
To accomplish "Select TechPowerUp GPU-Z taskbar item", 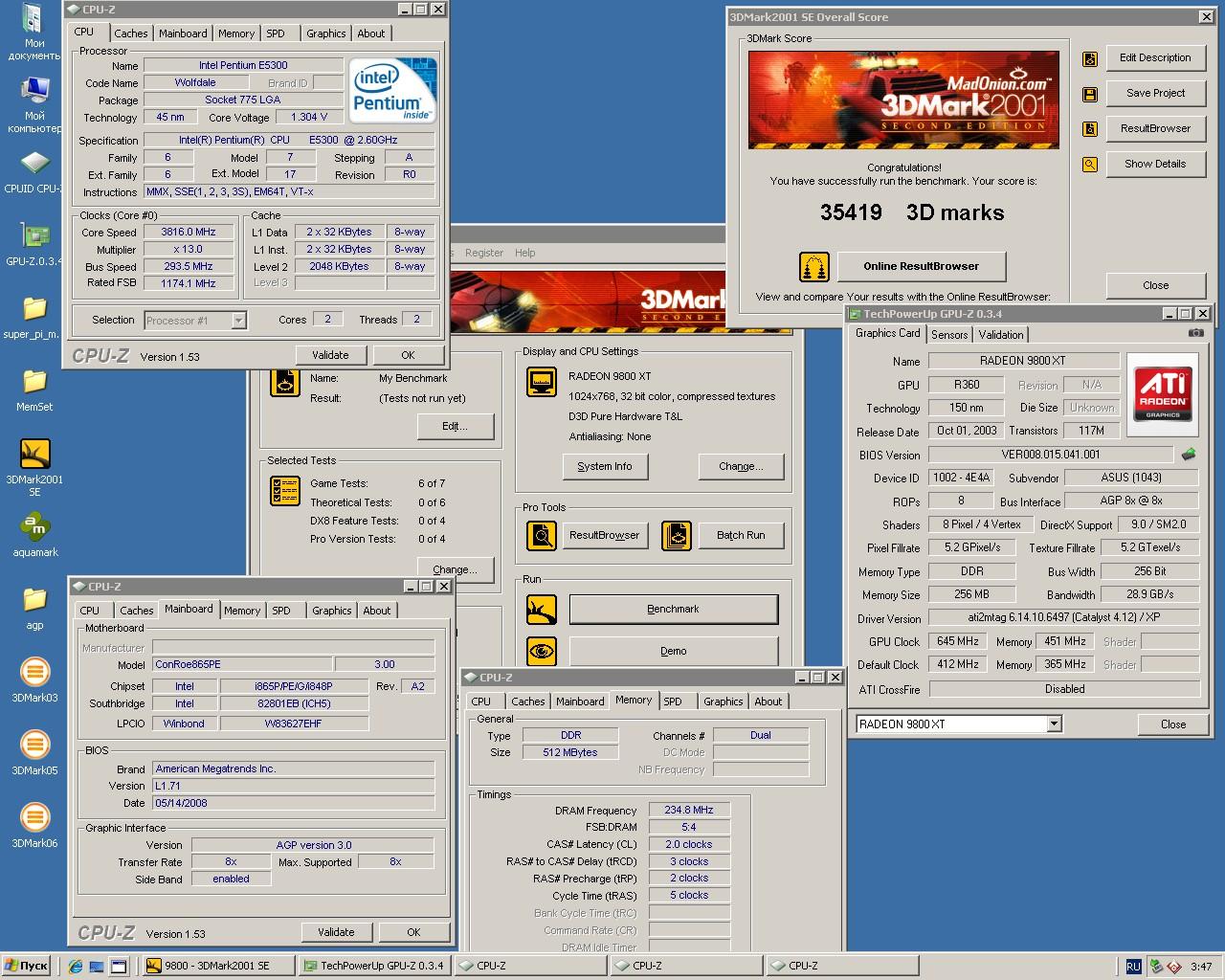I will pos(374,966).
